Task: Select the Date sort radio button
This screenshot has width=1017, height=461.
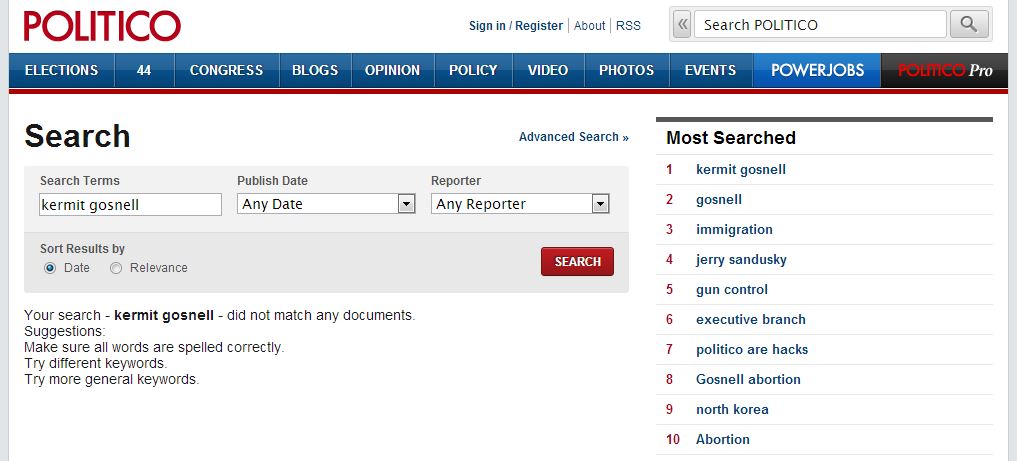Action: [x=50, y=268]
